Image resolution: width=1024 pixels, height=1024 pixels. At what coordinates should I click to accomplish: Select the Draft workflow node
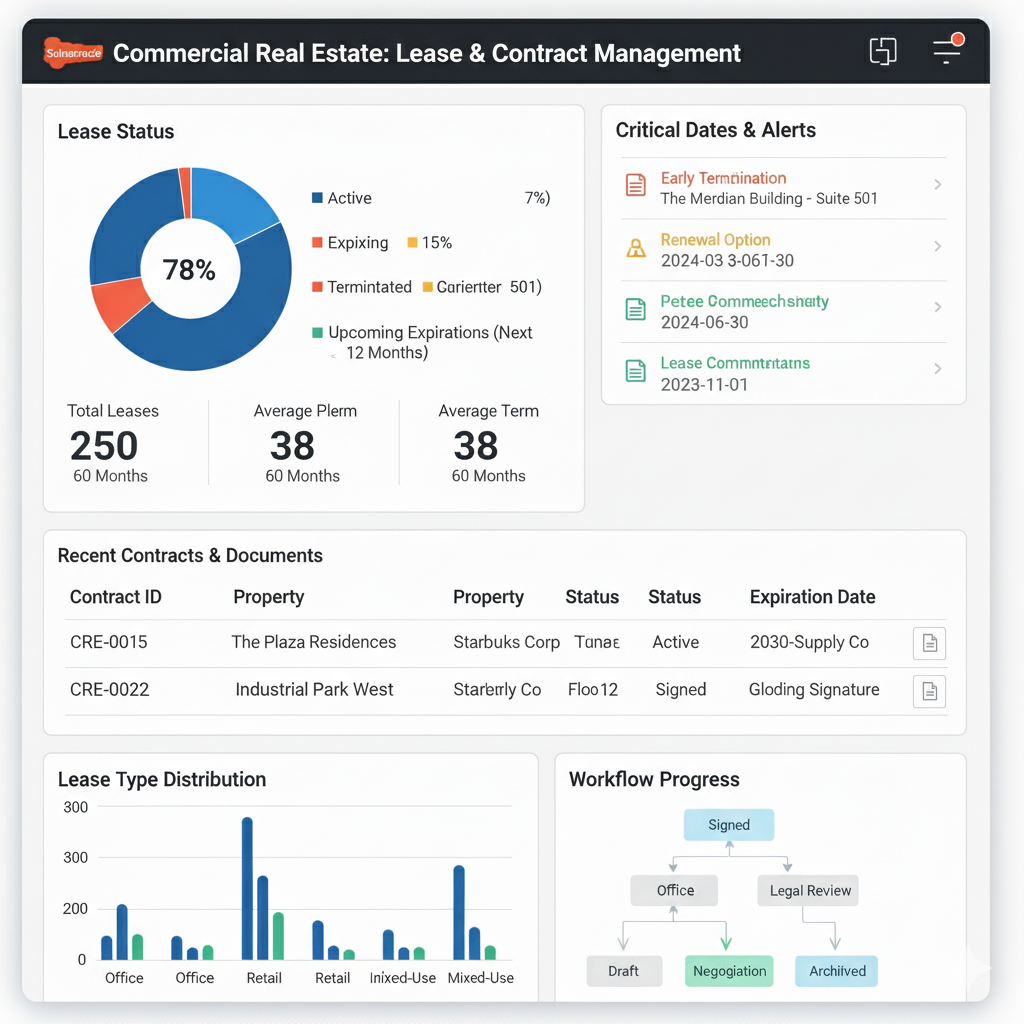(624, 971)
